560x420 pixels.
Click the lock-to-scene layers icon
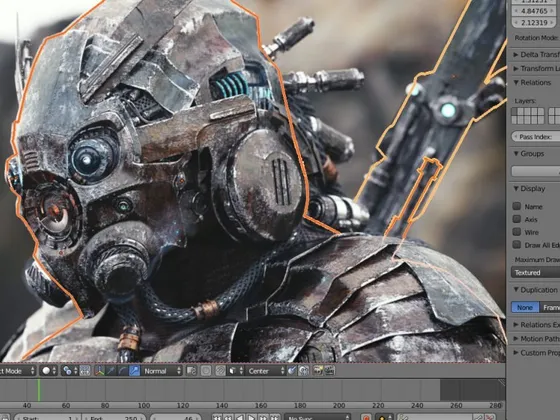(x=192, y=371)
